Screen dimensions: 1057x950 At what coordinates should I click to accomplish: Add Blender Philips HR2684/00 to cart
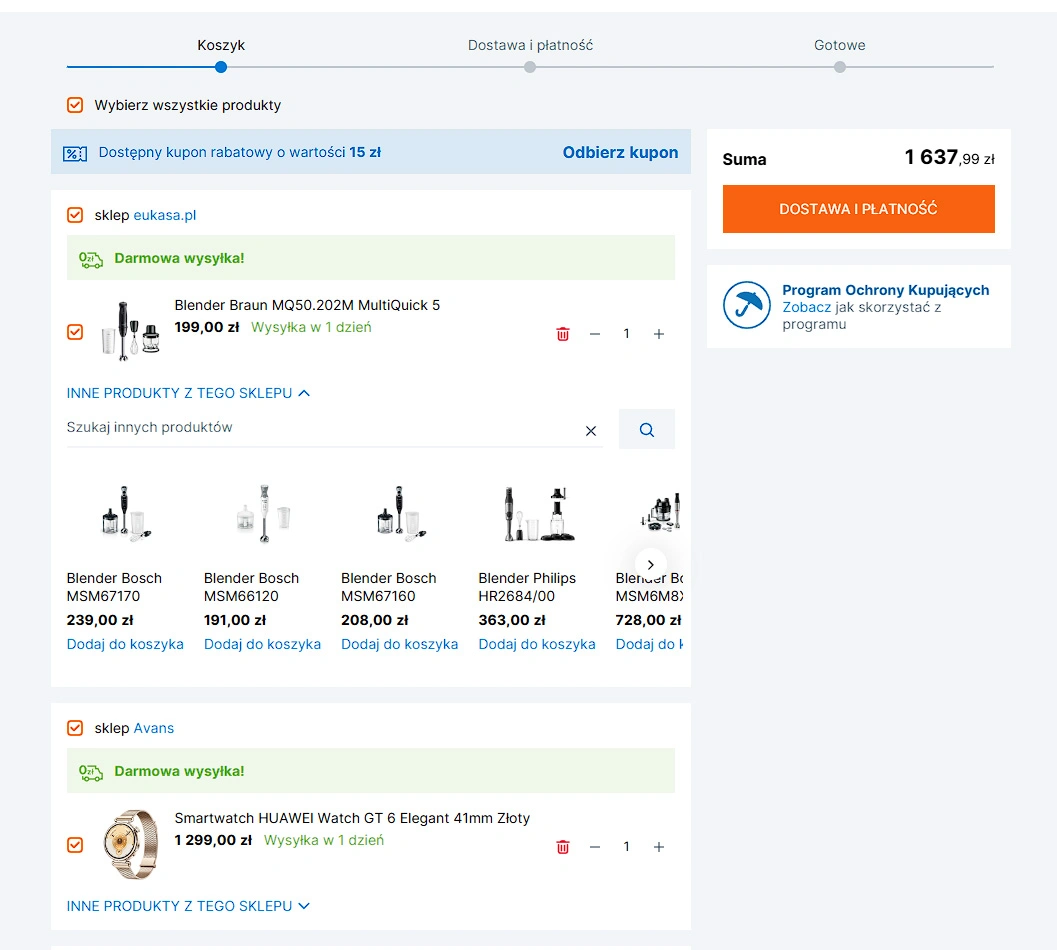click(x=537, y=644)
